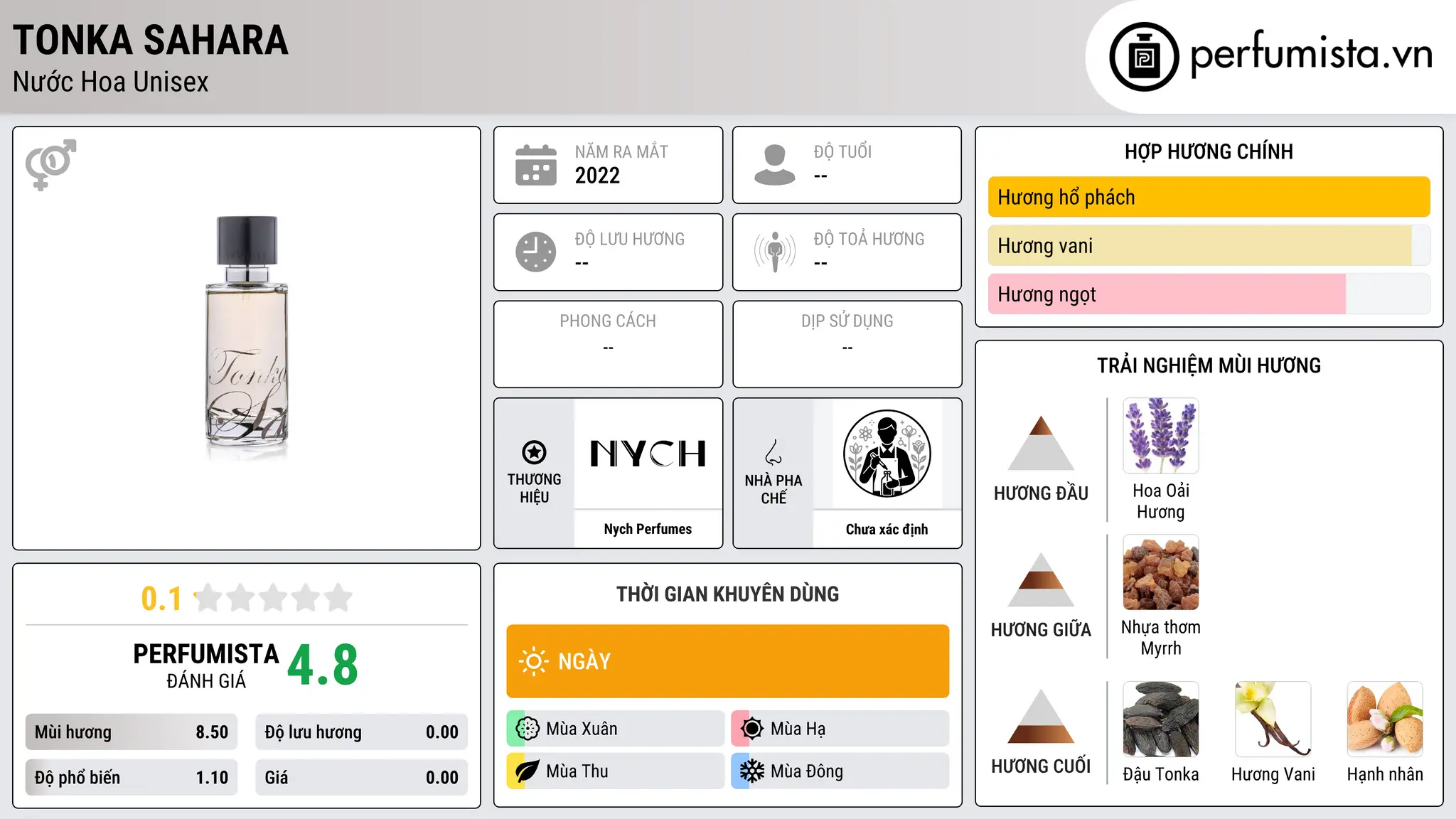
Task: Click the TONKA SAHARA title
Action: point(151,40)
